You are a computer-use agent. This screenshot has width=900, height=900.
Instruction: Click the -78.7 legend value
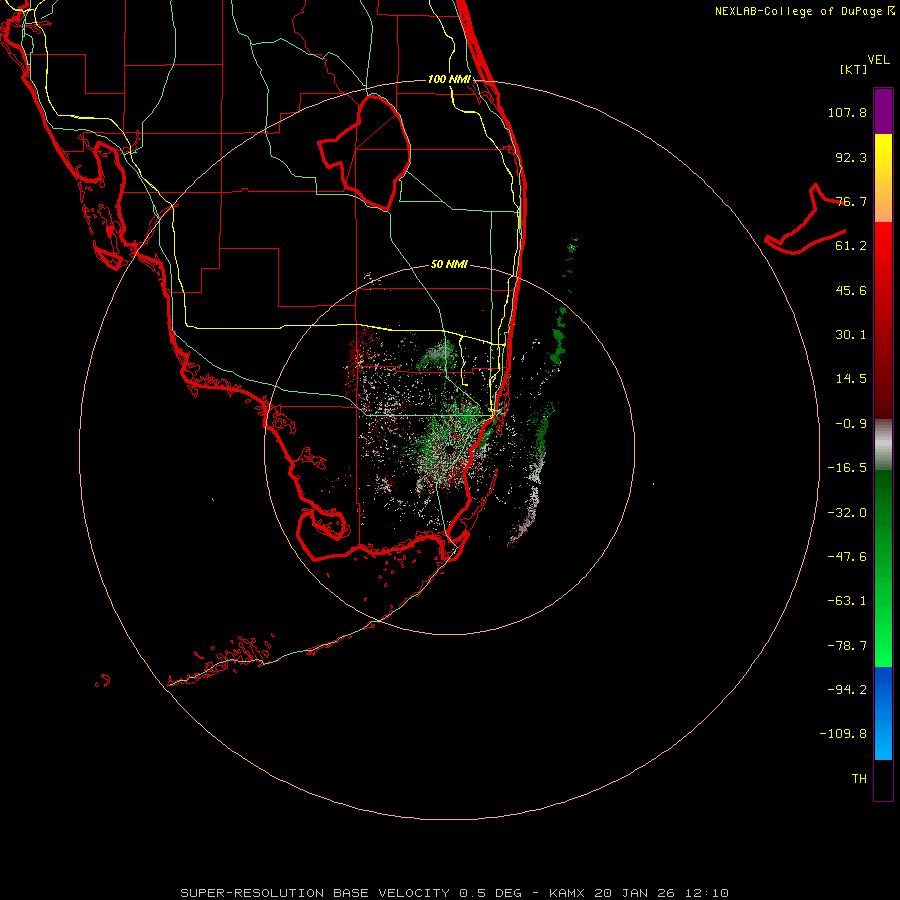point(847,646)
